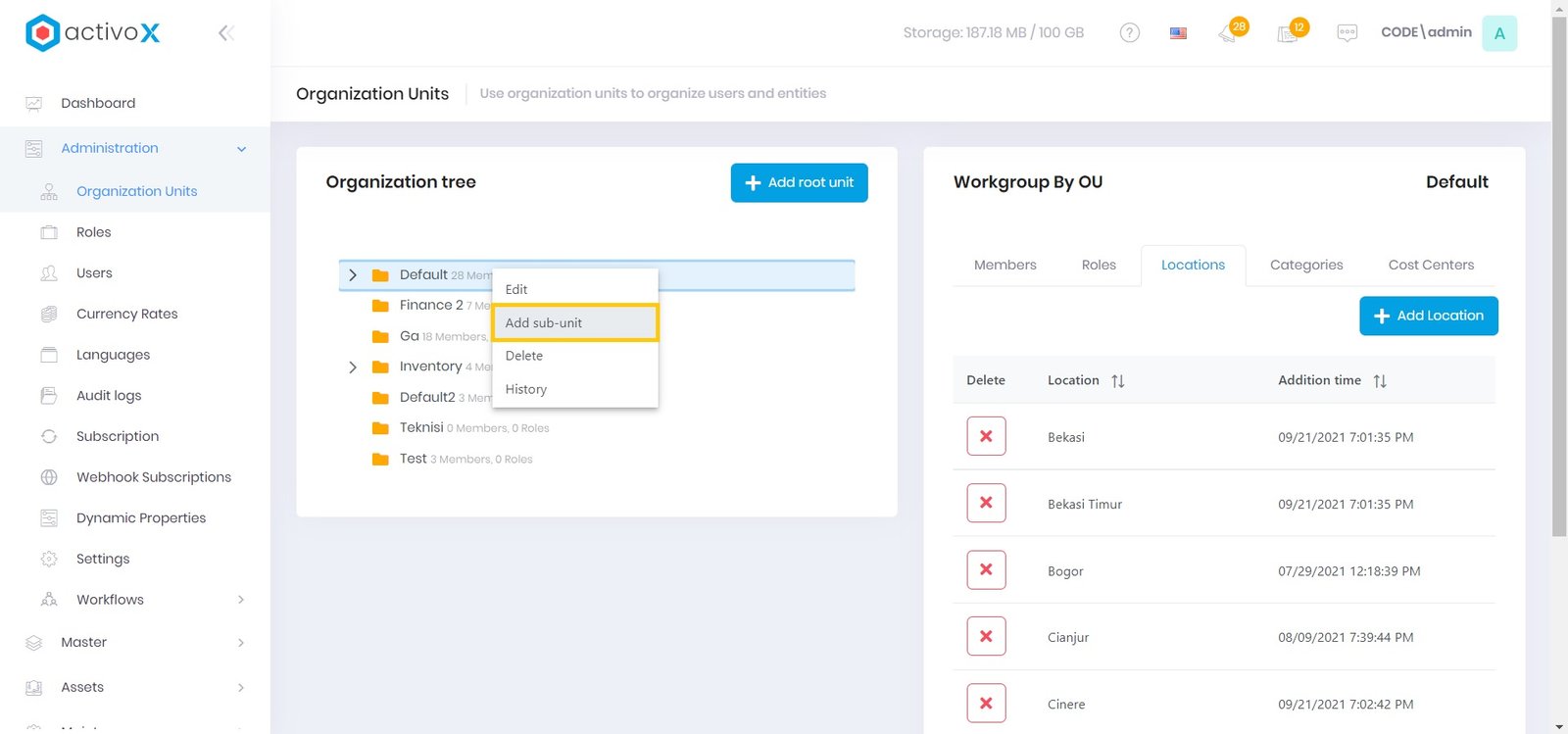Screen dimensions: 1568x734
Task: Collapse the Administration sidebar section
Action: [x=241, y=149]
